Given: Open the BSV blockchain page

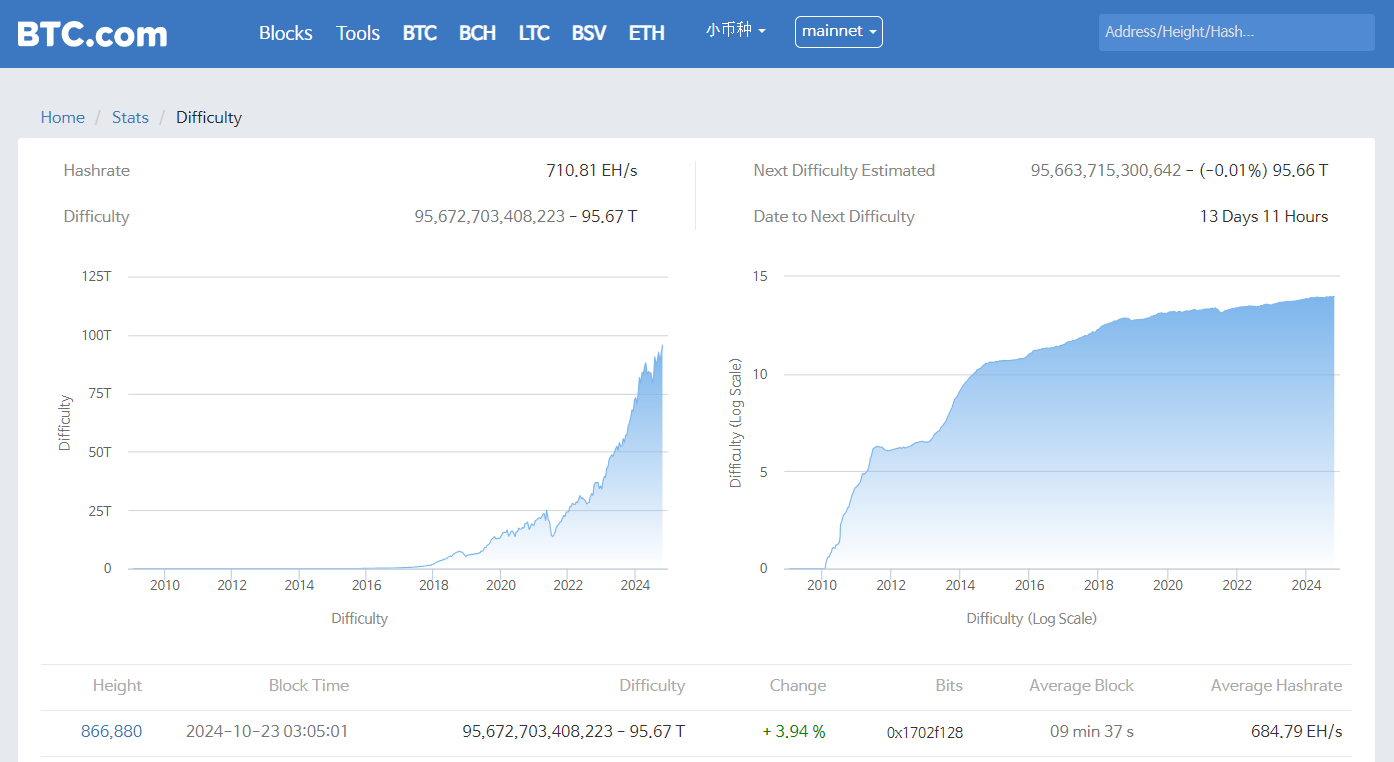Looking at the screenshot, I should [x=589, y=32].
